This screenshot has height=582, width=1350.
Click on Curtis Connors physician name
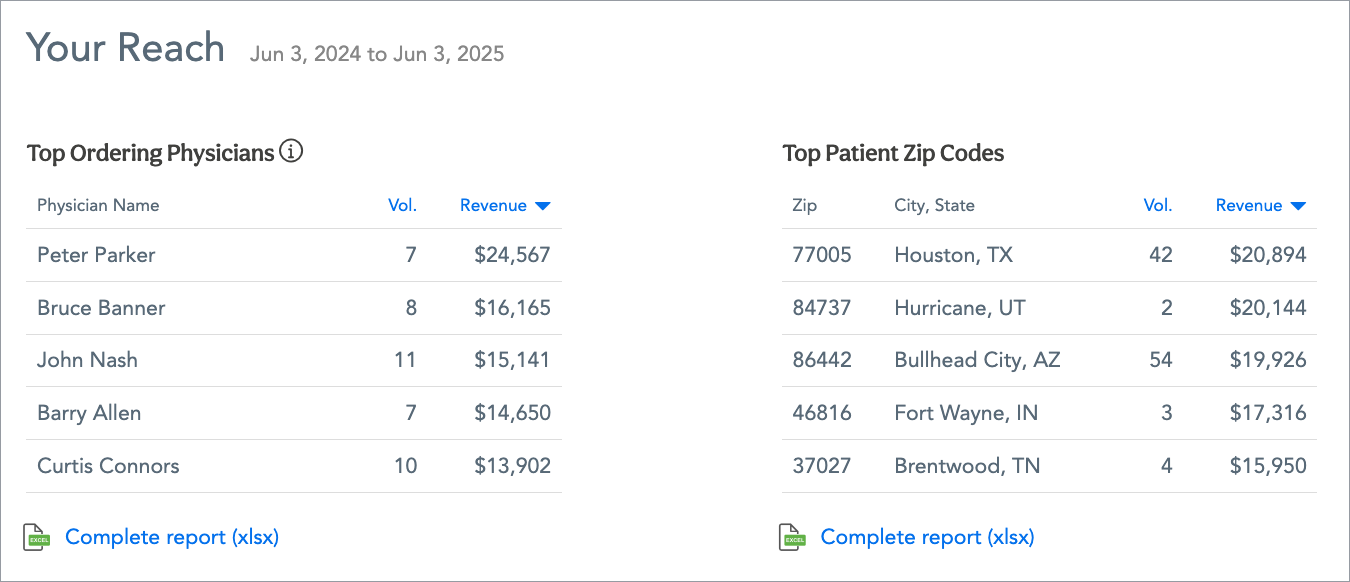pyautogui.click(x=108, y=466)
